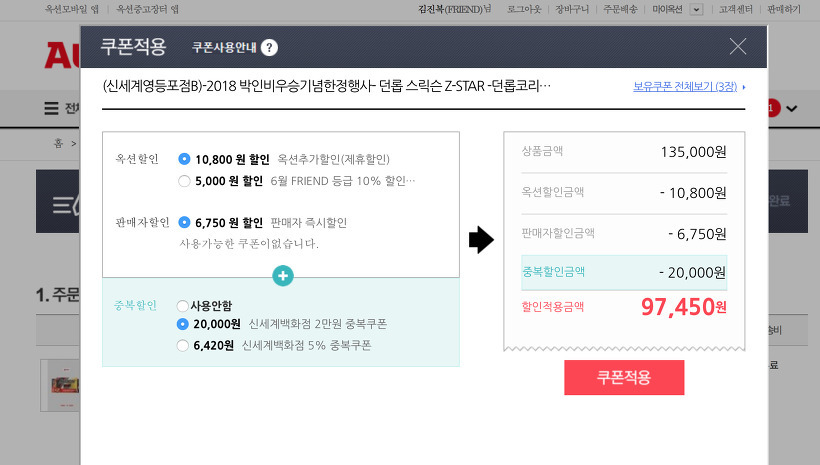Viewport: 820px width, 465px height.
Task: Click the teal plus icon between discount sections
Action: click(x=283, y=276)
